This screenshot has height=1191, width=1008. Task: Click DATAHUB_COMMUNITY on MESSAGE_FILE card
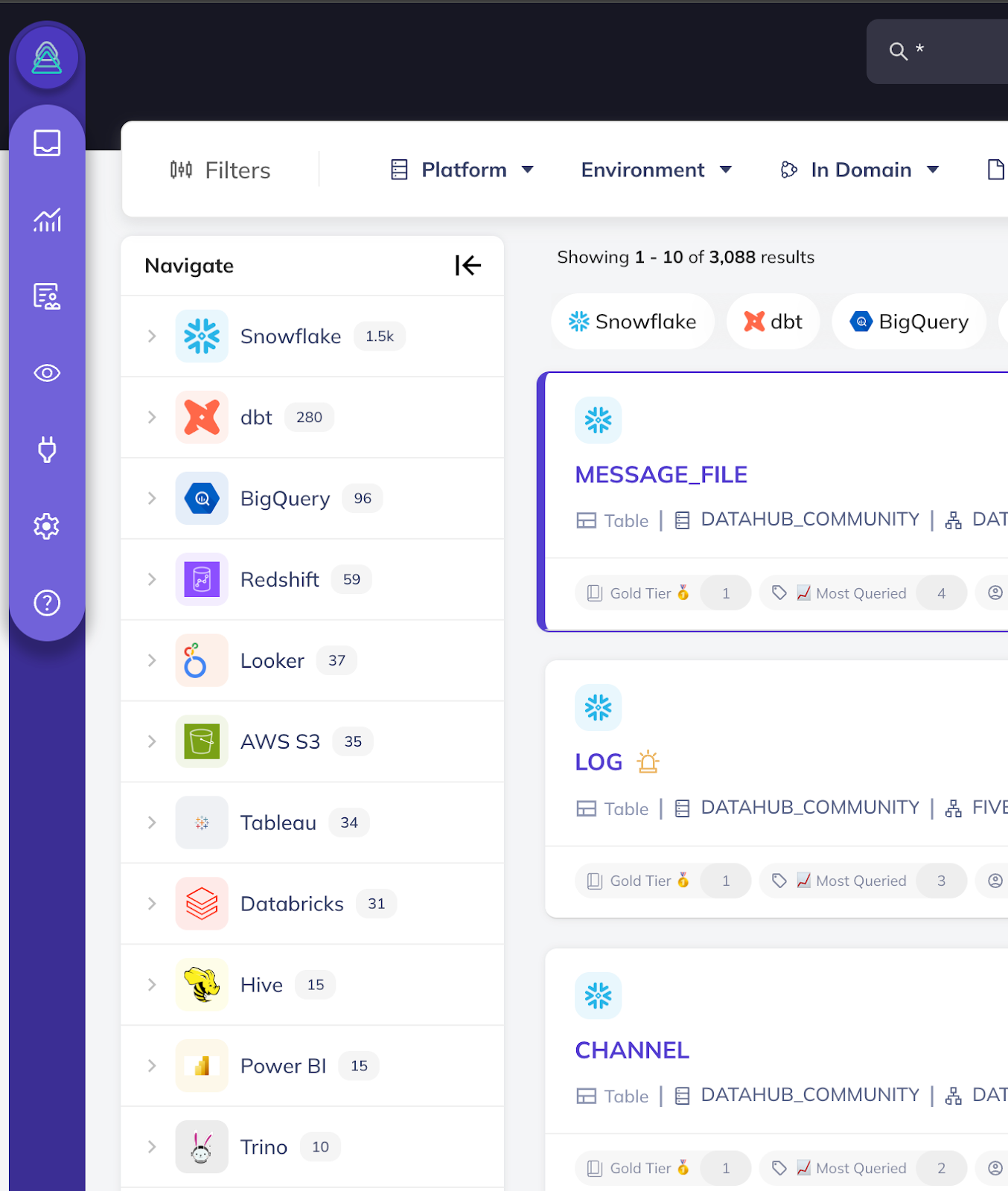coord(810,519)
